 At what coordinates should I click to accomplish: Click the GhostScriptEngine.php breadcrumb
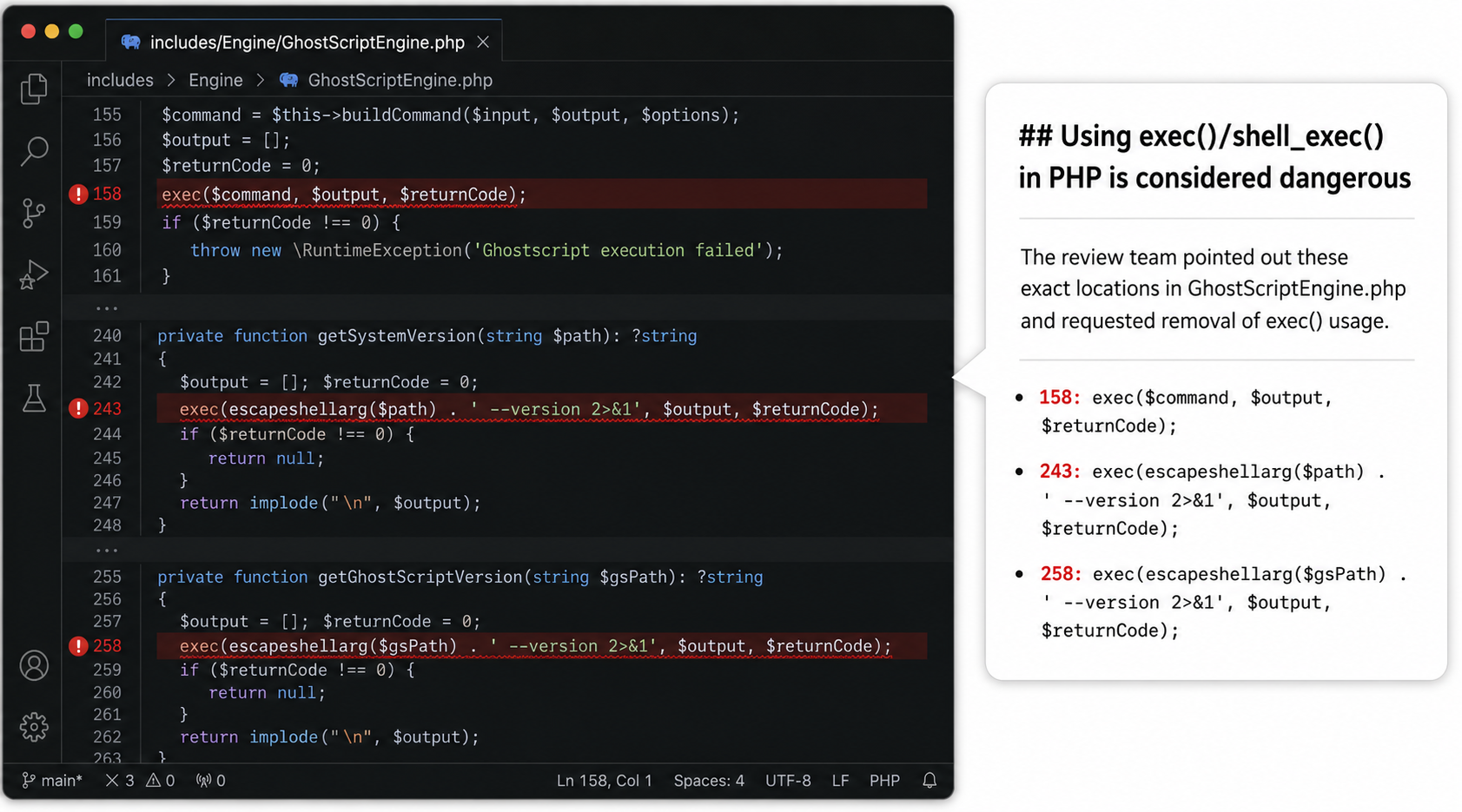click(400, 80)
